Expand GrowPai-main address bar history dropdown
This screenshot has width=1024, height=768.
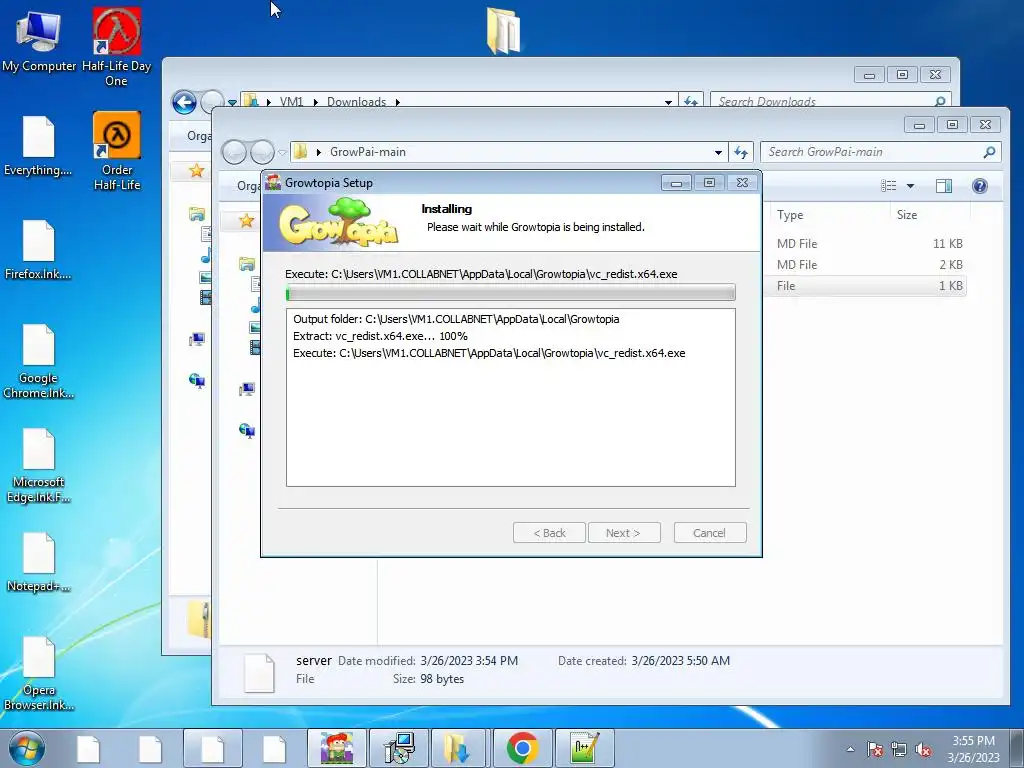click(718, 152)
